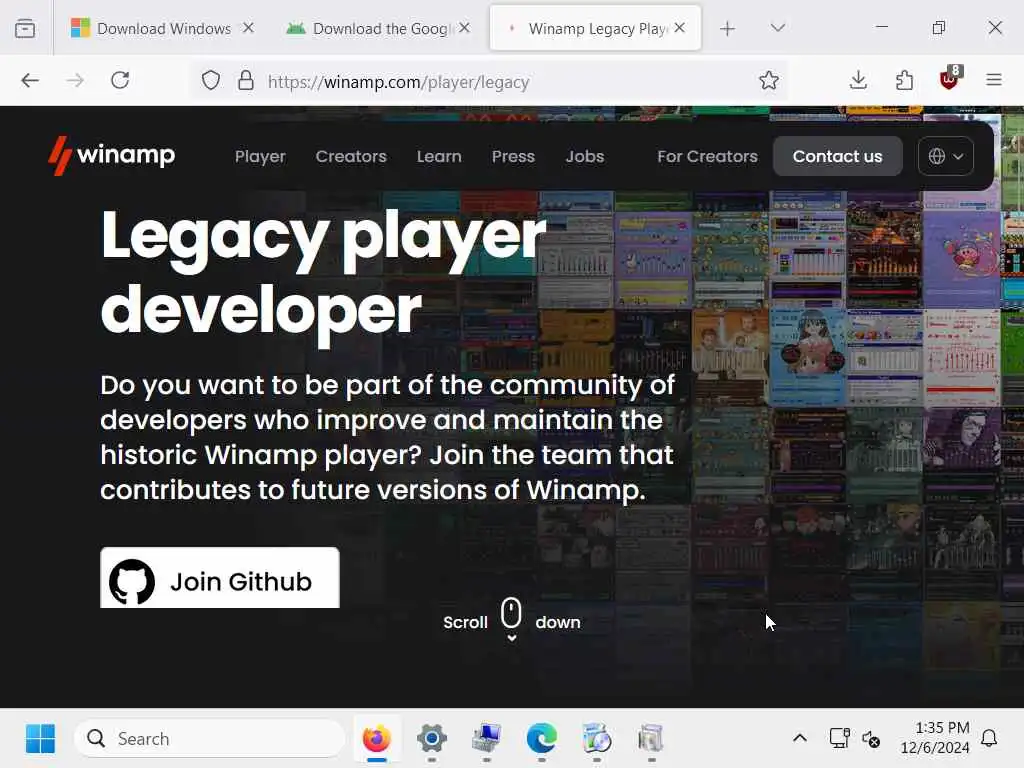1024x768 pixels.
Task: Visit the Jobs page
Action: tap(584, 157)
